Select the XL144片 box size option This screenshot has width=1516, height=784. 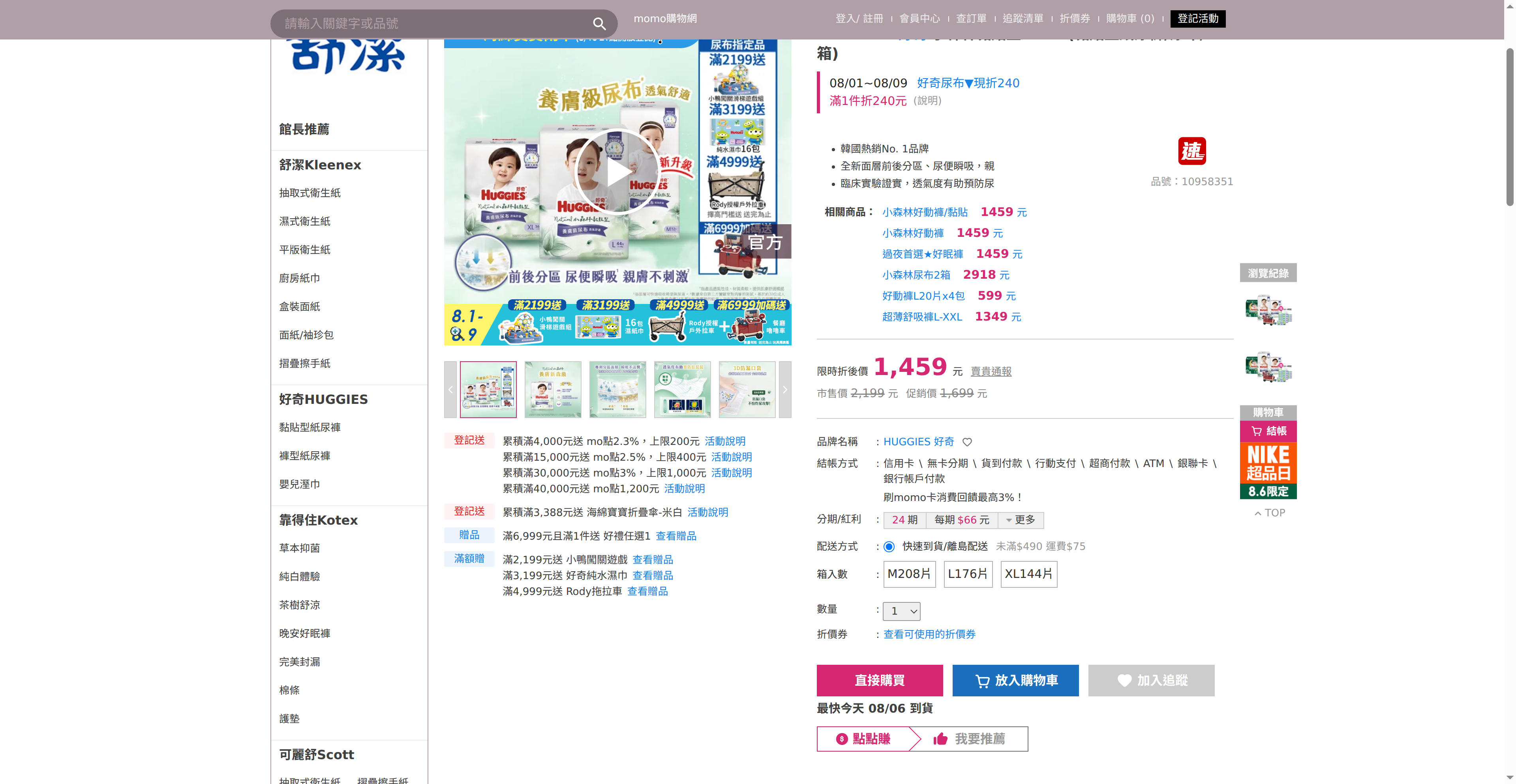click(x=1029, y=574)
